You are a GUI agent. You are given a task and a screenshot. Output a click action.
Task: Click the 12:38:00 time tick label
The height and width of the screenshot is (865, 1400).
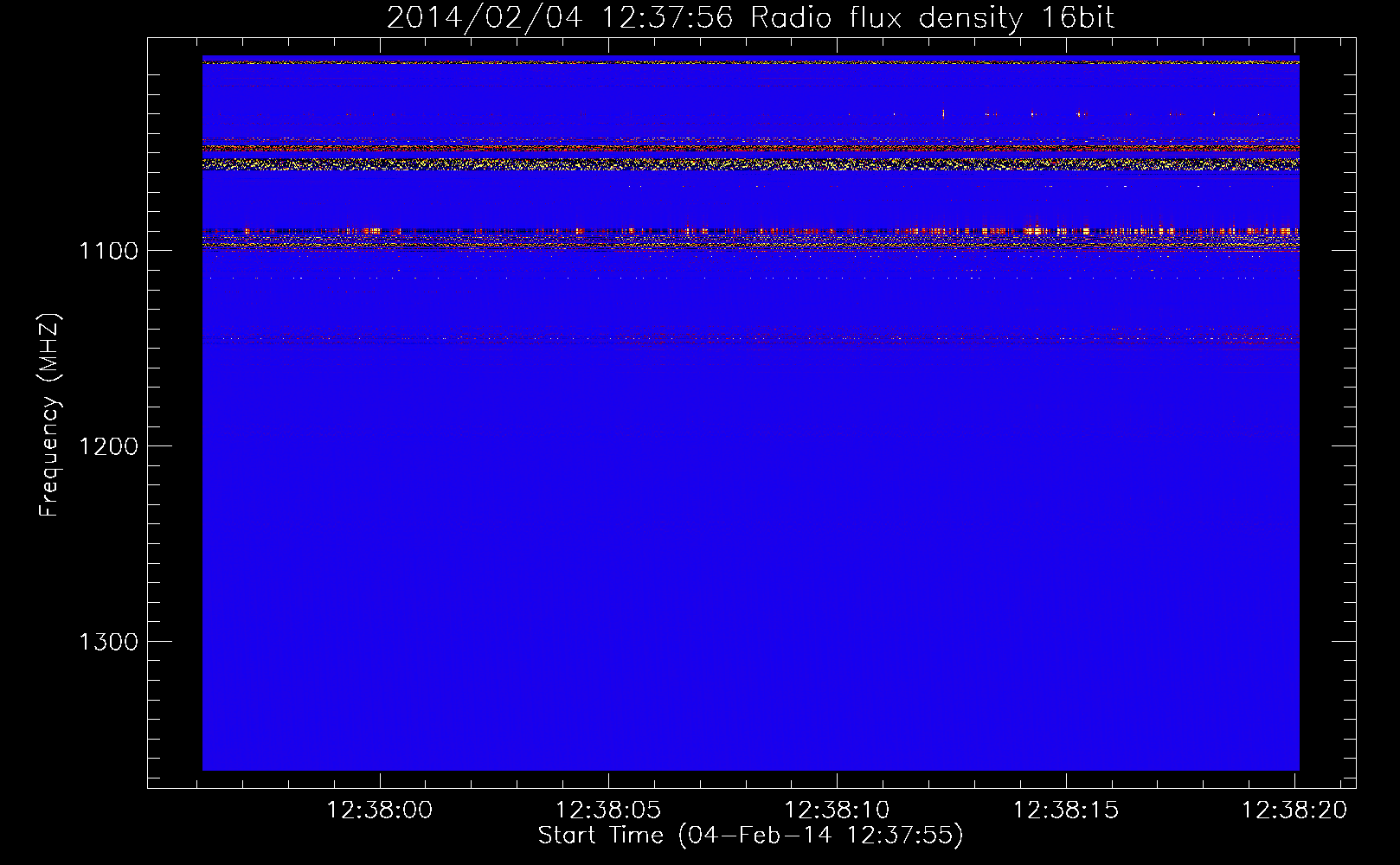pyautogui.click(x=379, y=811)
